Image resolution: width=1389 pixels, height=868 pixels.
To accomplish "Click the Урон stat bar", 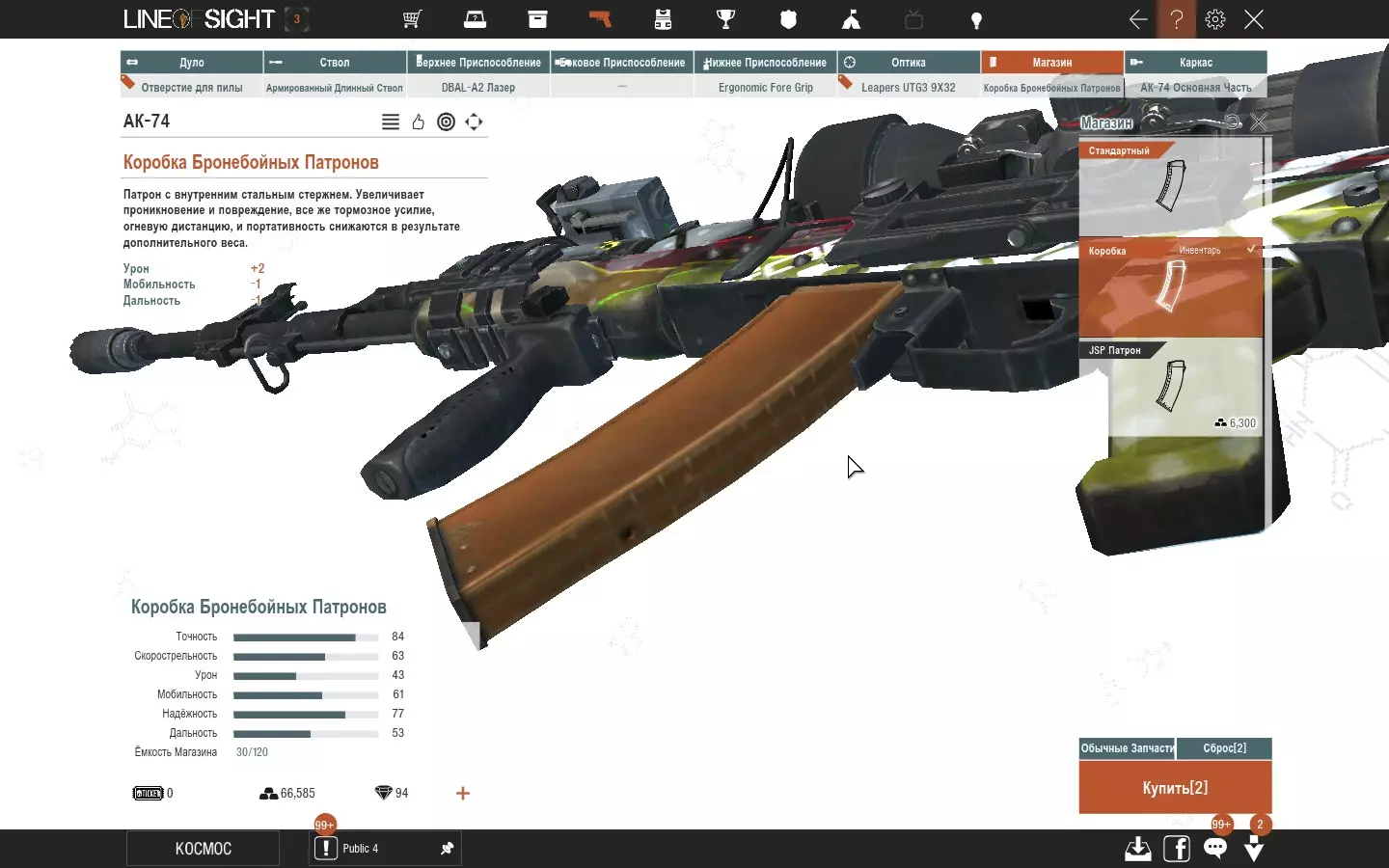I will pos(306,675).
